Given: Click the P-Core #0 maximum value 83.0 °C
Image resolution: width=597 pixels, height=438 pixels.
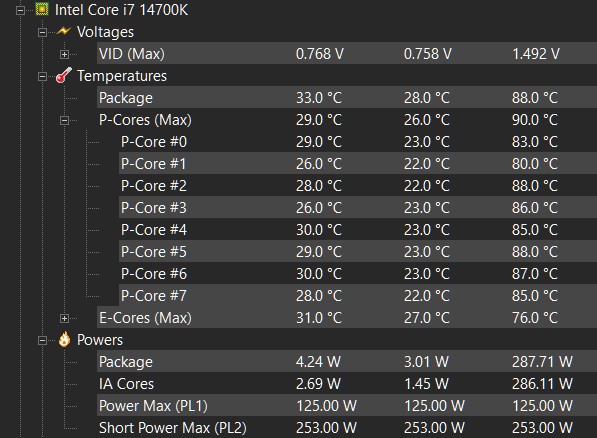Looking at the screenshot, I should [535, 142].
